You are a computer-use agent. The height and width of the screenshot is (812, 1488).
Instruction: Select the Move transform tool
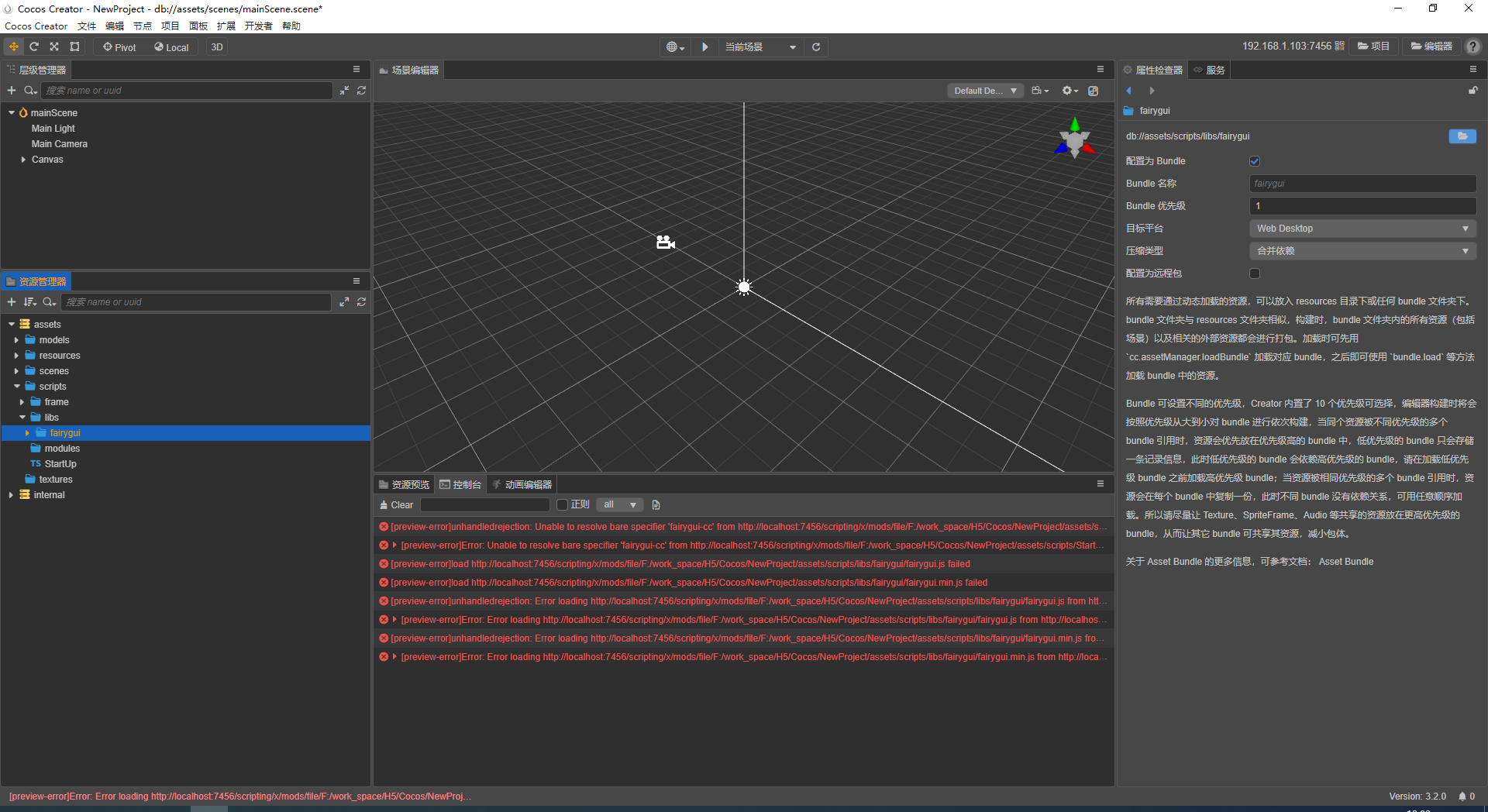(14, 46)
